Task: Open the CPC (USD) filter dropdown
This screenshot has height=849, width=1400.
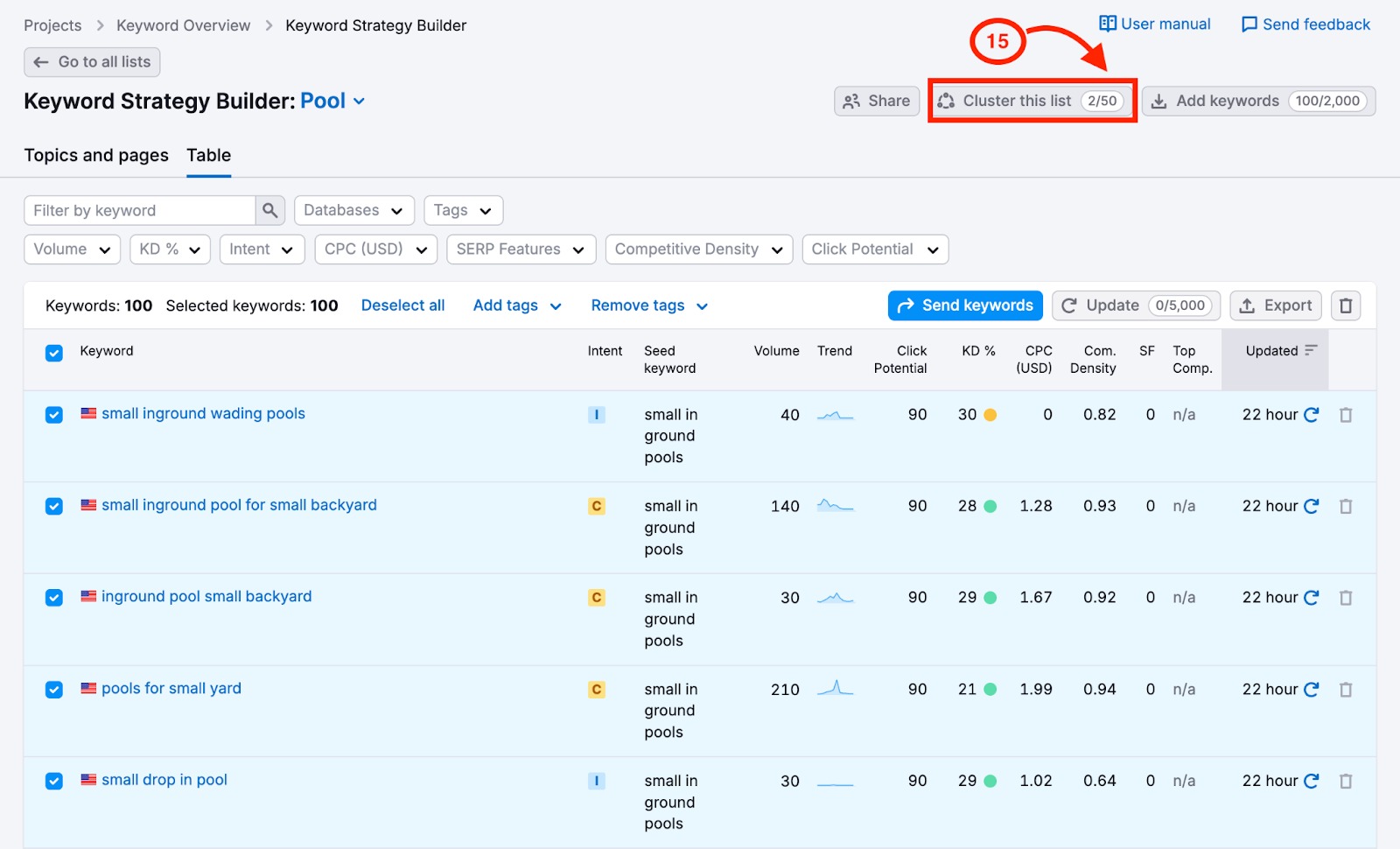Action: 376,249
